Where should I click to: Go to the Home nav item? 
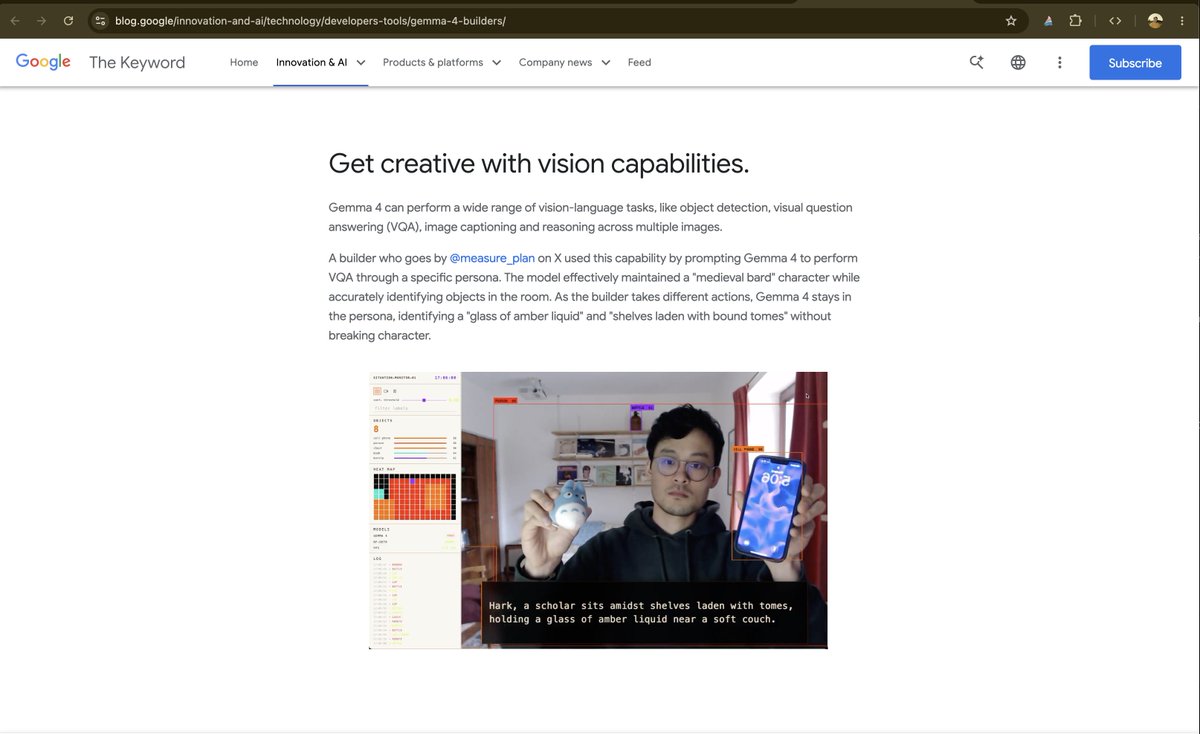pyautogui.click(x=244, y=62)
